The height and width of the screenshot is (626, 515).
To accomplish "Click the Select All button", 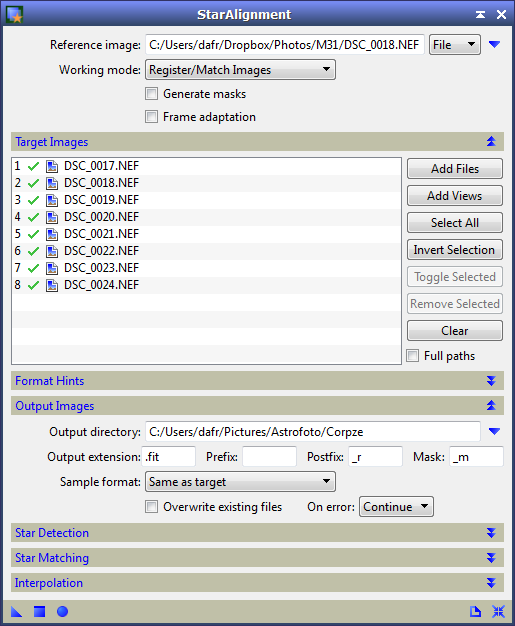I will pos(455,223).
